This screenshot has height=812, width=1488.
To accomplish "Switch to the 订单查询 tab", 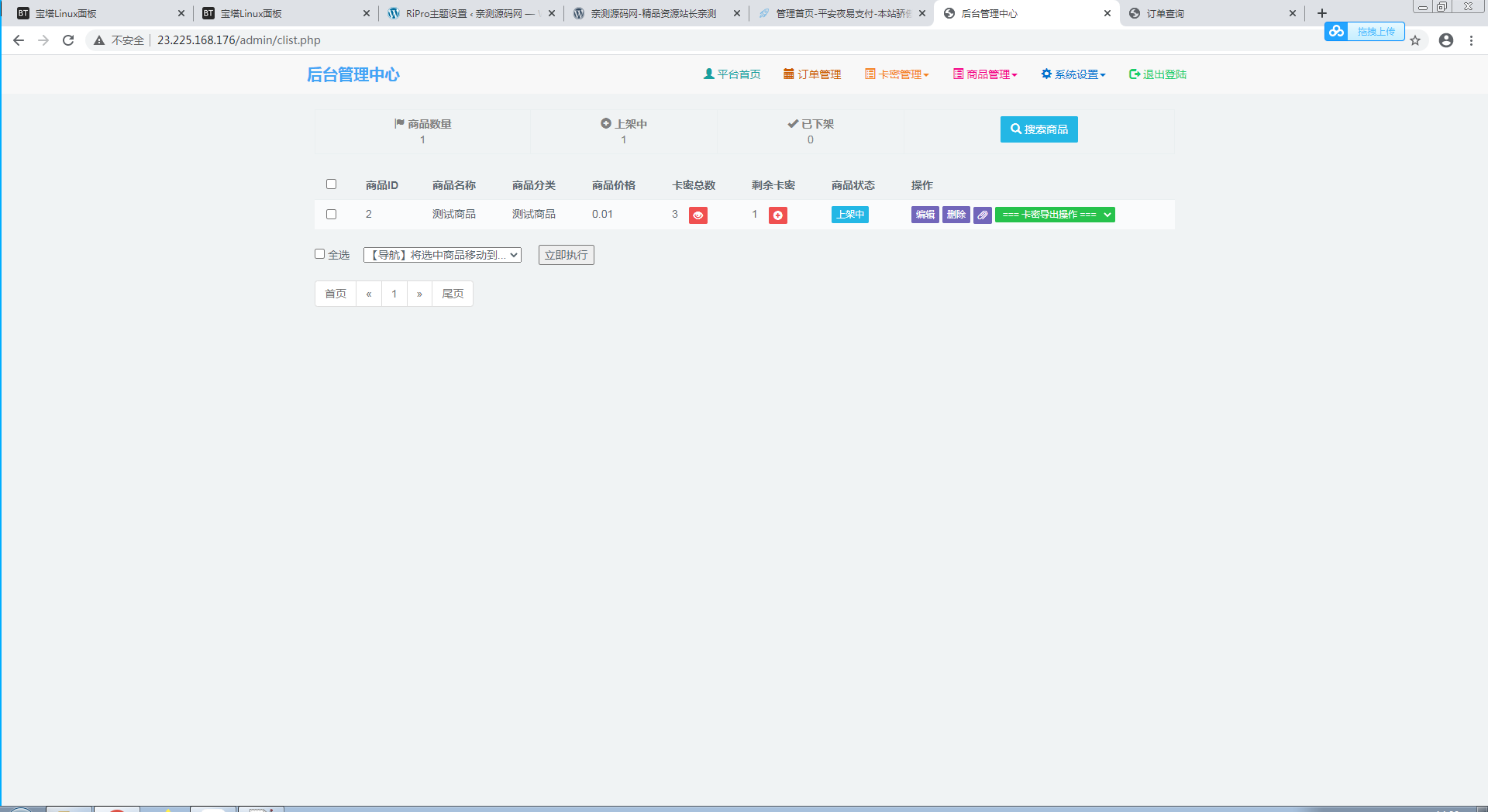I will tap(1211, 13).
